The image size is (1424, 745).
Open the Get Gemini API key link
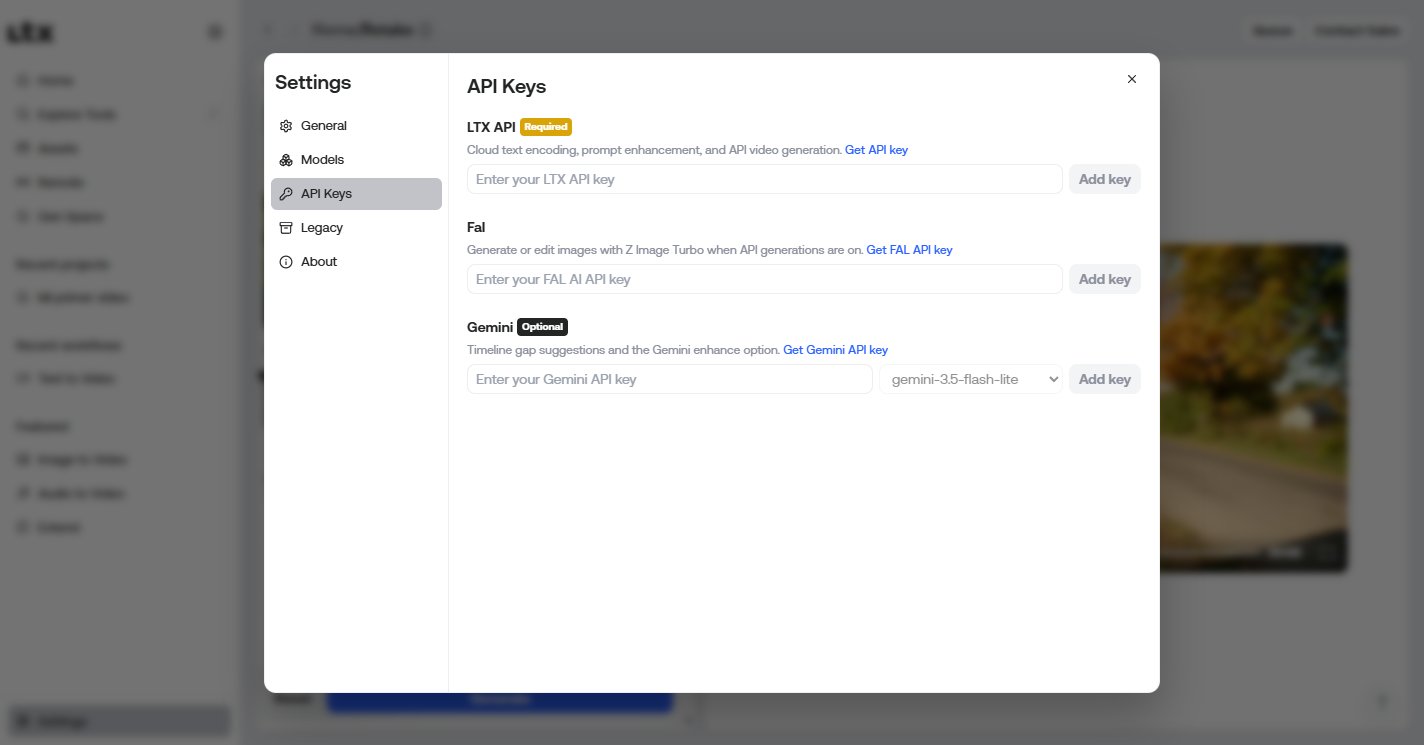click(x=835, y=350)
